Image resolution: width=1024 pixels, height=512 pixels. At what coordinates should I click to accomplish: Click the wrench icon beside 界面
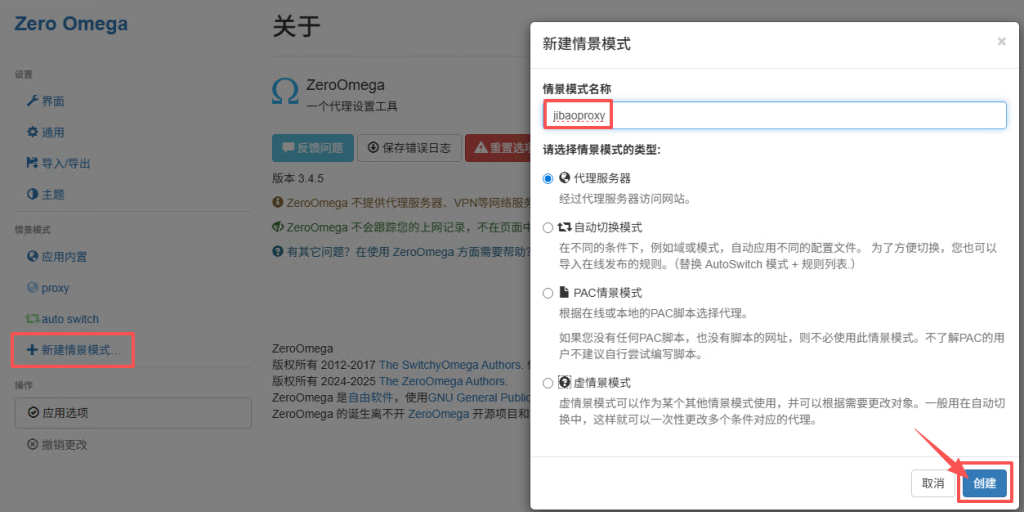click(32, 101)
